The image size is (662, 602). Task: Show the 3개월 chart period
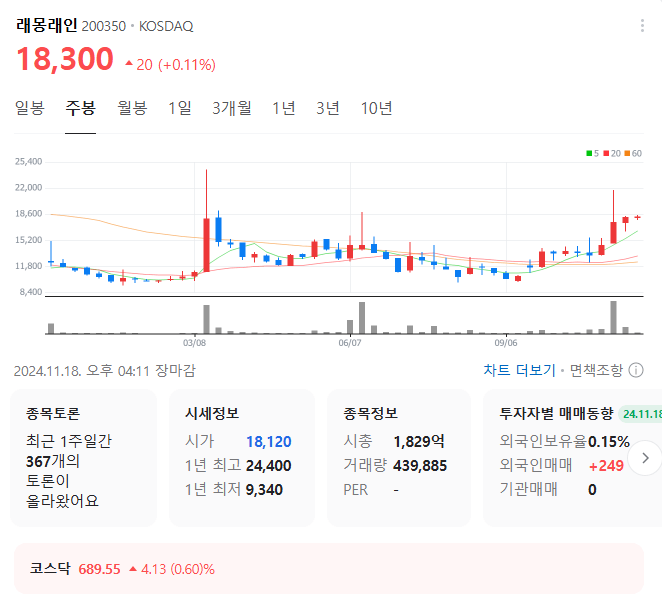(232, 108)
